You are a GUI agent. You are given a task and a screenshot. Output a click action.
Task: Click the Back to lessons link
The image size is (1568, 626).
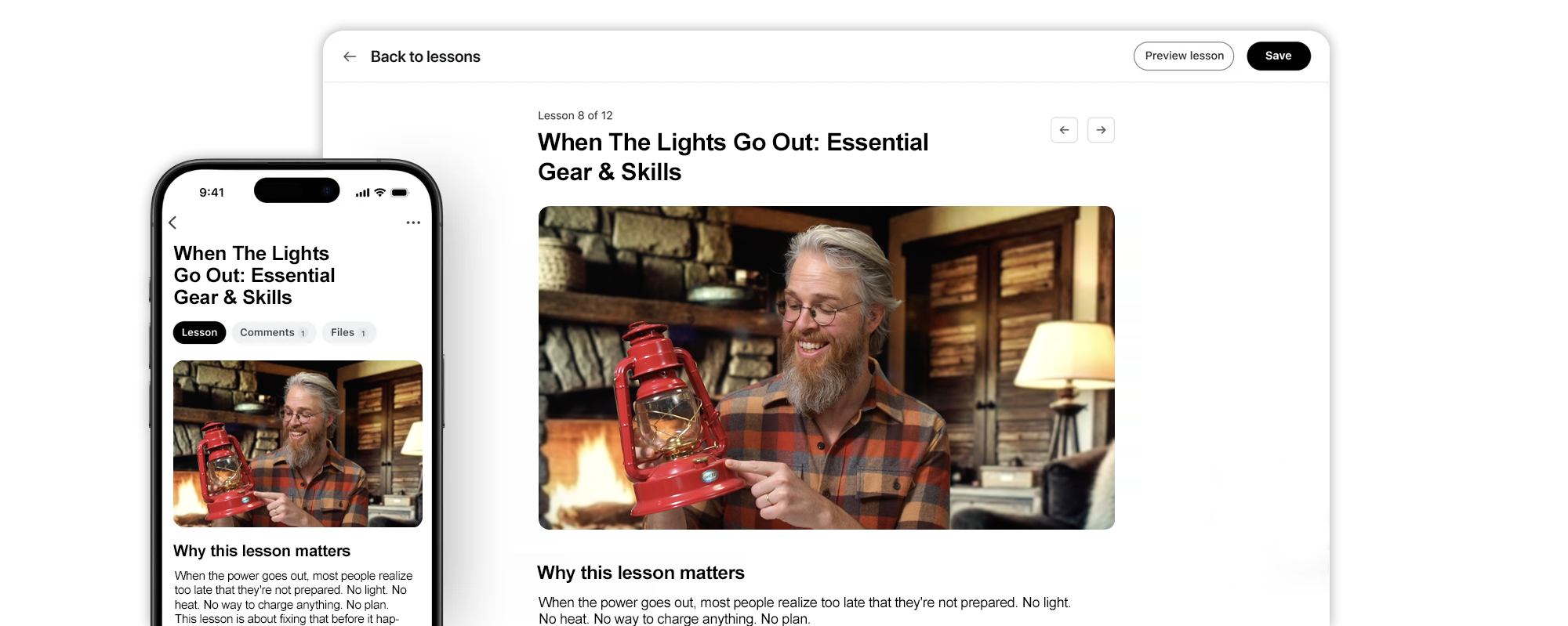(x=425, y=56)
